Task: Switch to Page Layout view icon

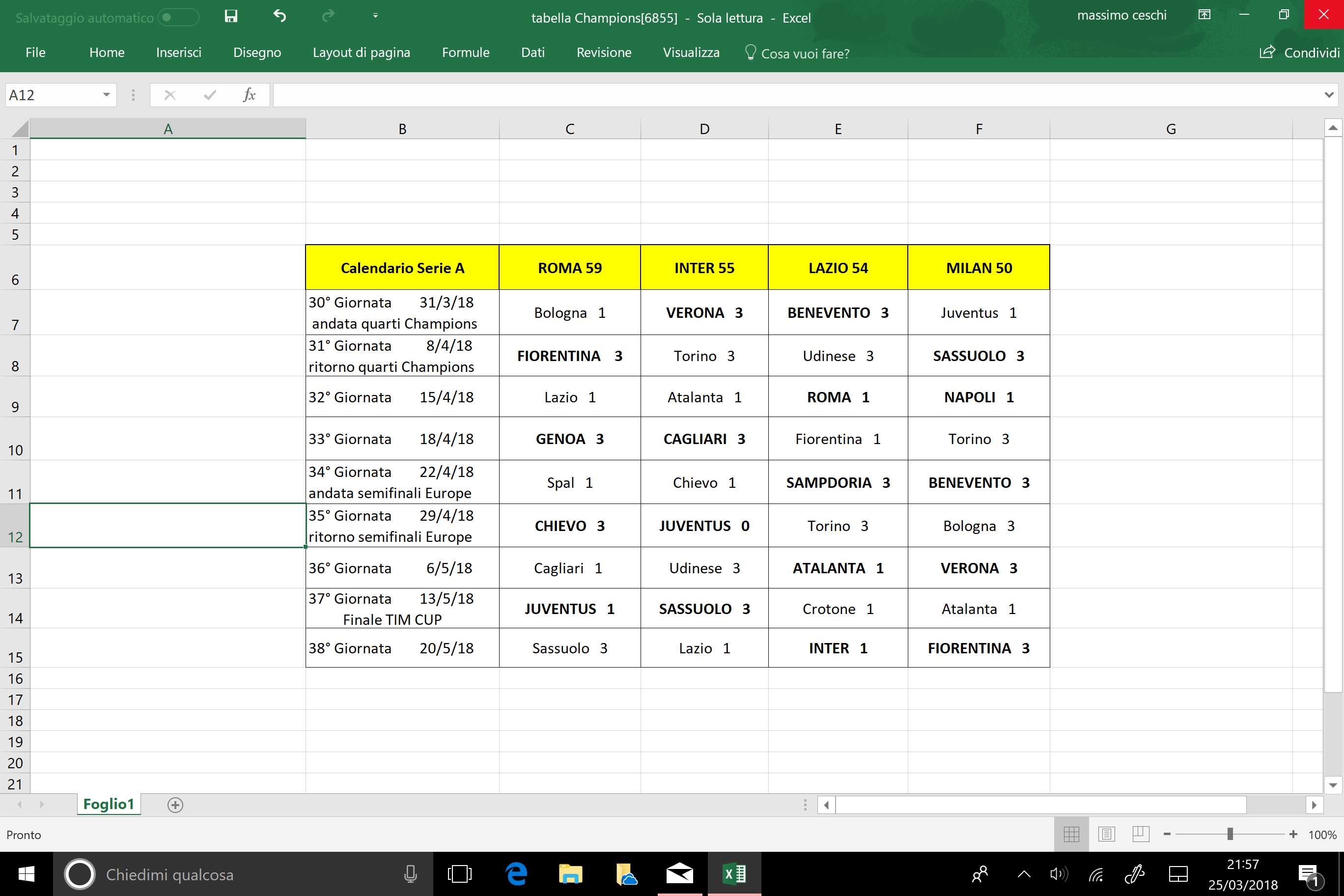Action: pyautogui.click(x=1106, y=834)
